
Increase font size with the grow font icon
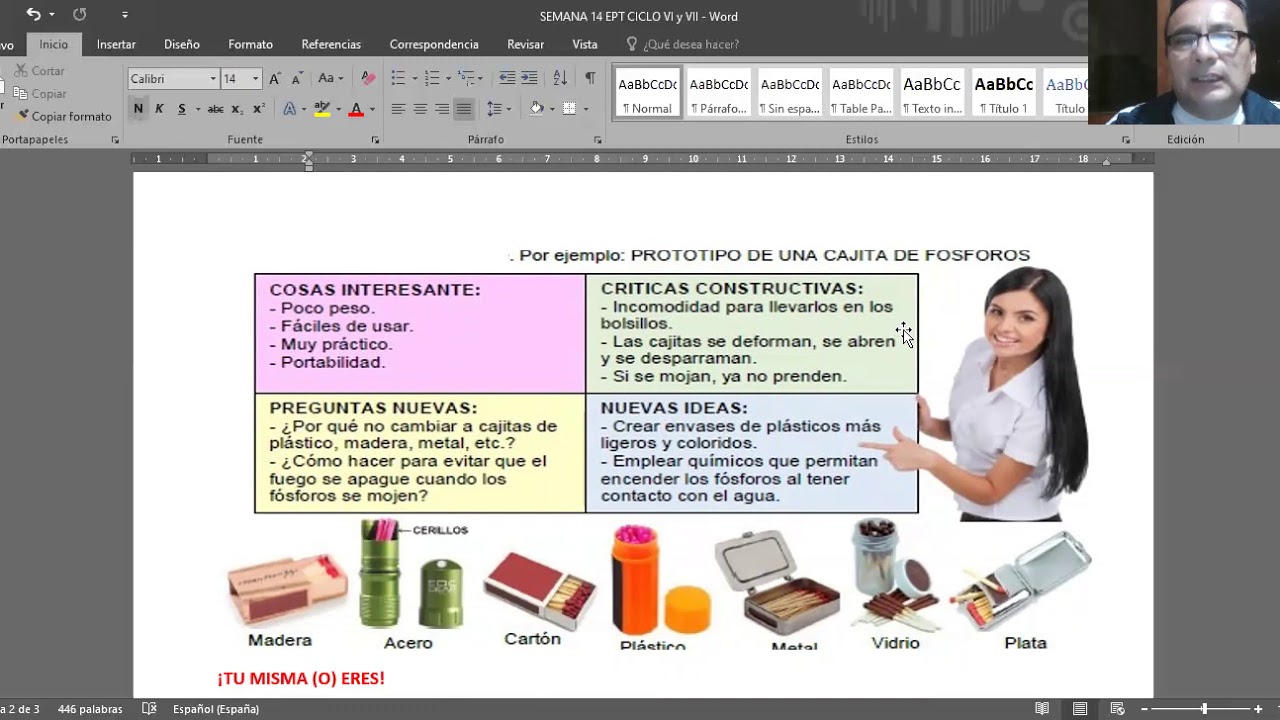(275, 78)
